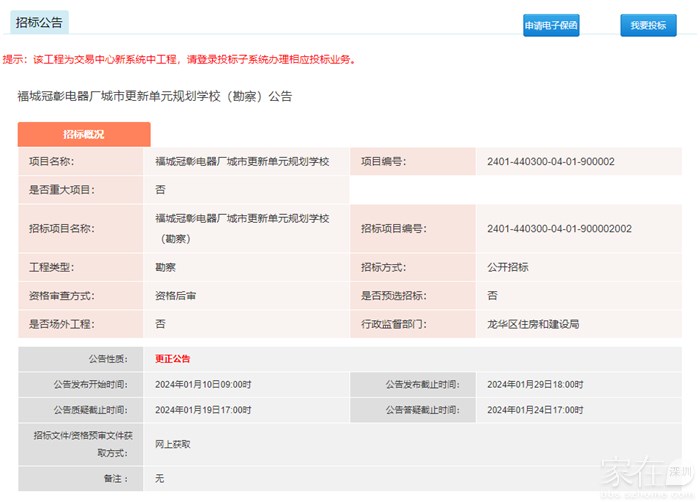Select the 2024年01月29日18:00时 deadline

coord(535,384)
